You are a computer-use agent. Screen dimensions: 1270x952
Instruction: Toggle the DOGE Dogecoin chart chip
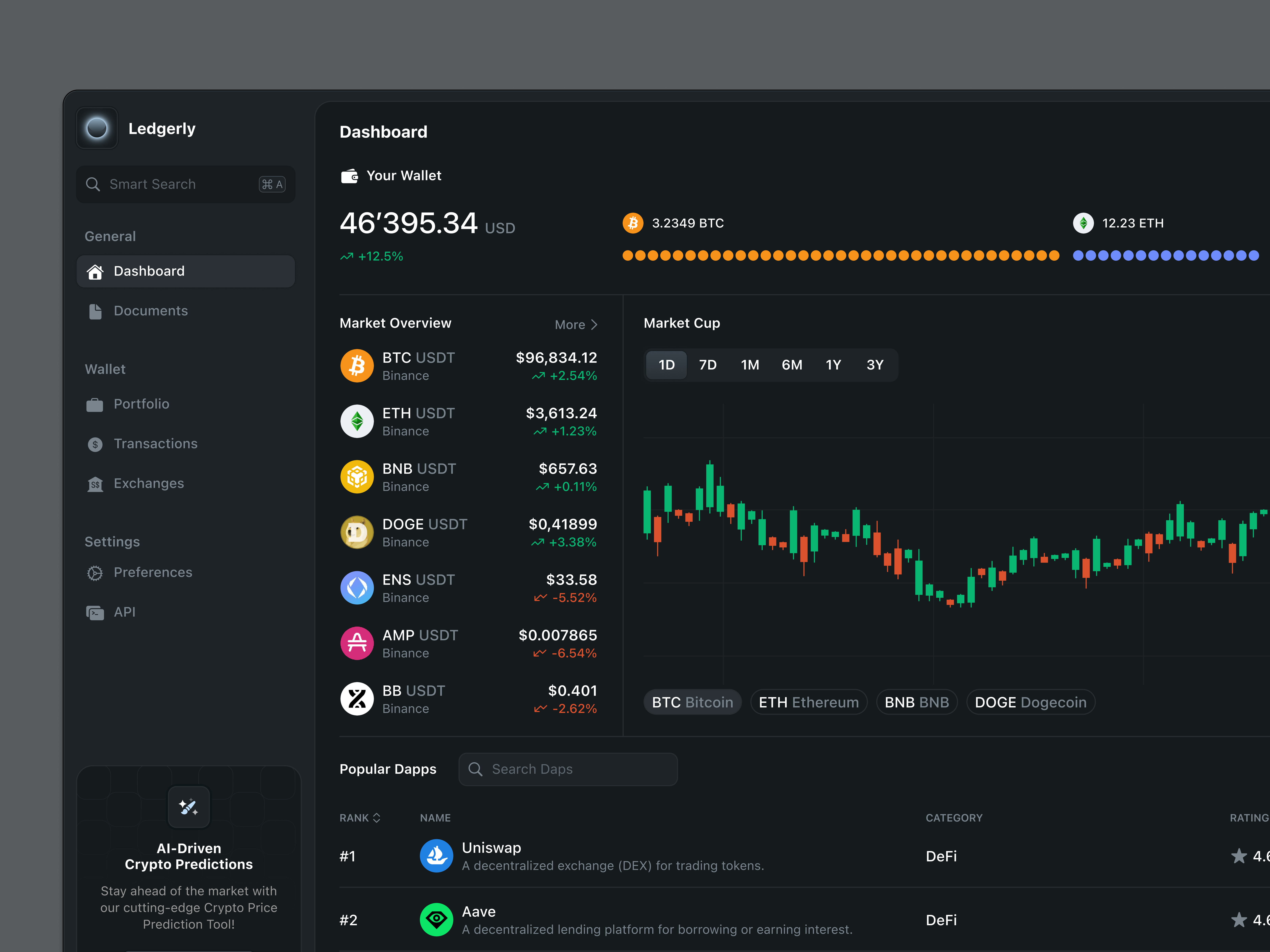pos(1030,702)
